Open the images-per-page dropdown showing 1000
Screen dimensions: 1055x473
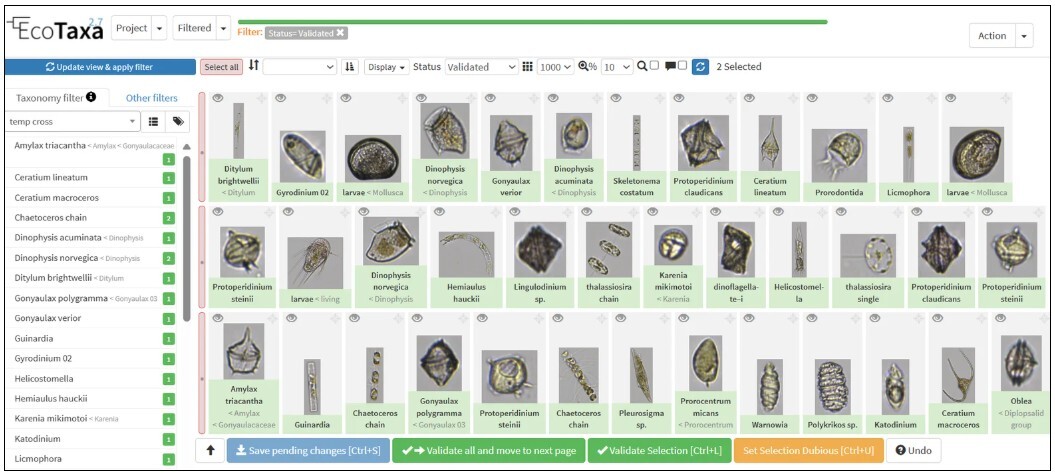[x=556, y=67]
